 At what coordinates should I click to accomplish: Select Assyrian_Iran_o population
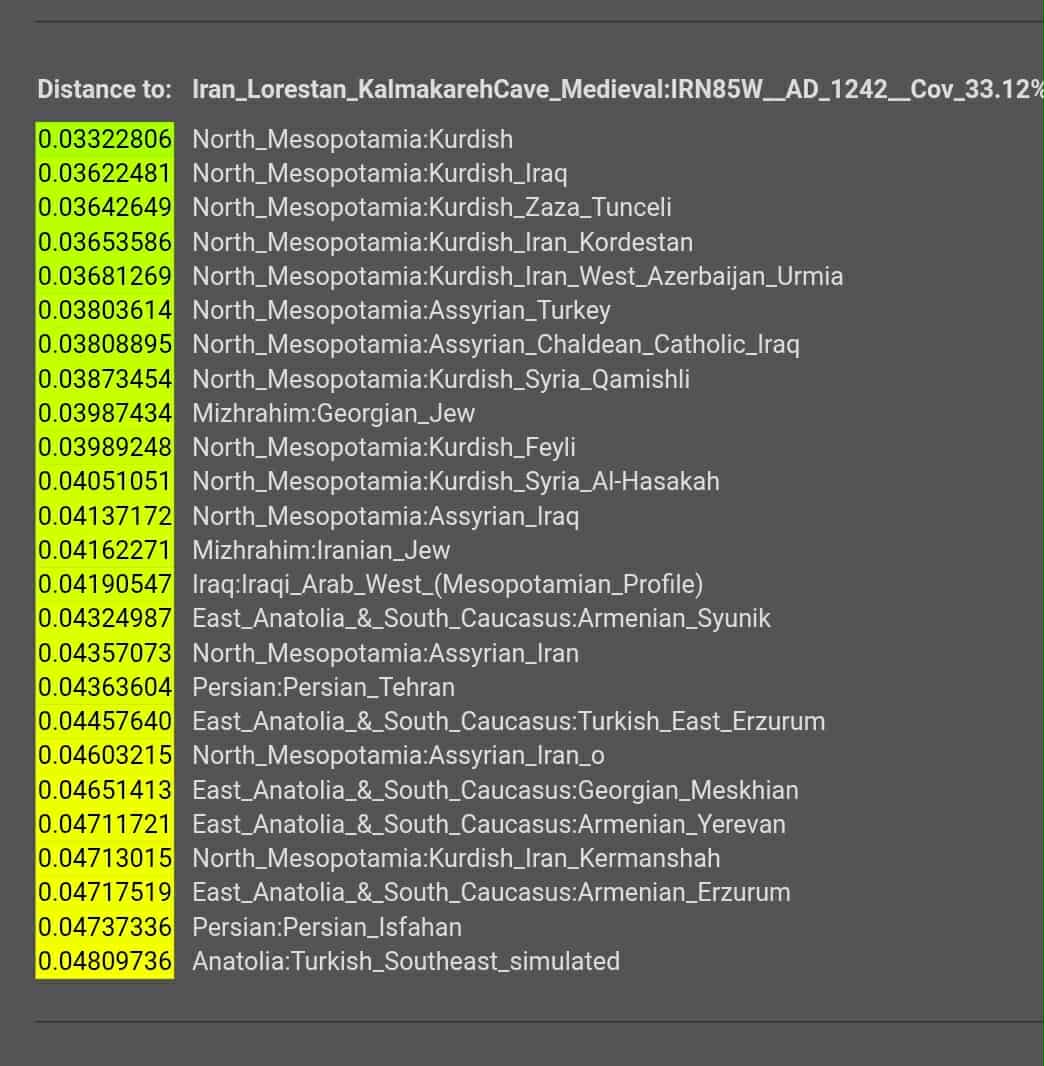click(399, 755)
